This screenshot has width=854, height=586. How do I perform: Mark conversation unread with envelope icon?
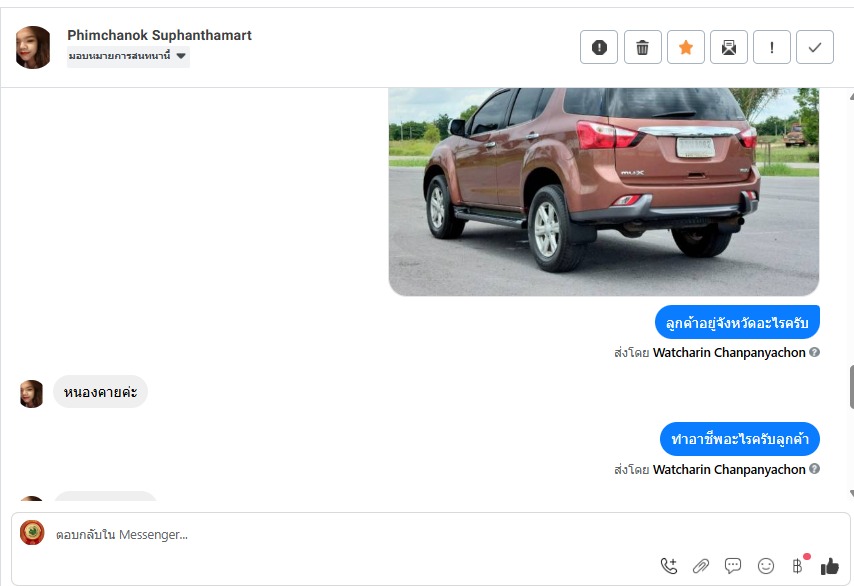pyautogui.click(x=729, y=47)
